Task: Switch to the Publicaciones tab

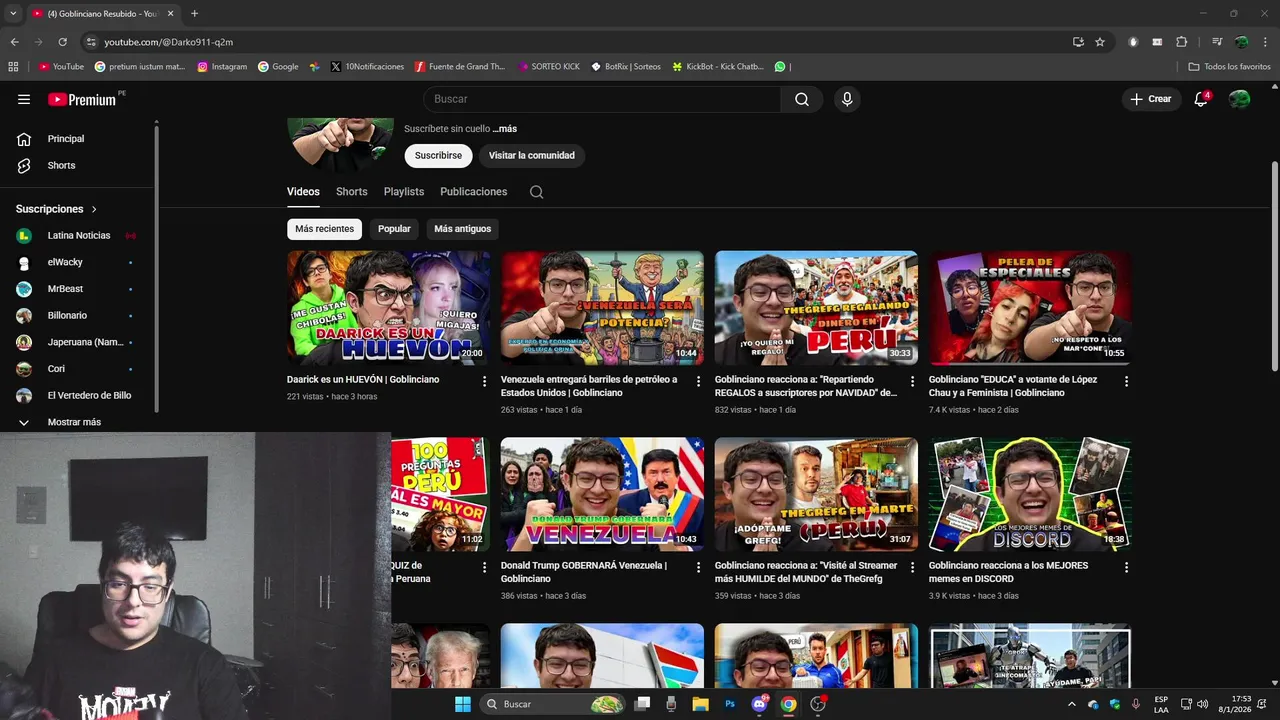Action: (x=474, y=192)
